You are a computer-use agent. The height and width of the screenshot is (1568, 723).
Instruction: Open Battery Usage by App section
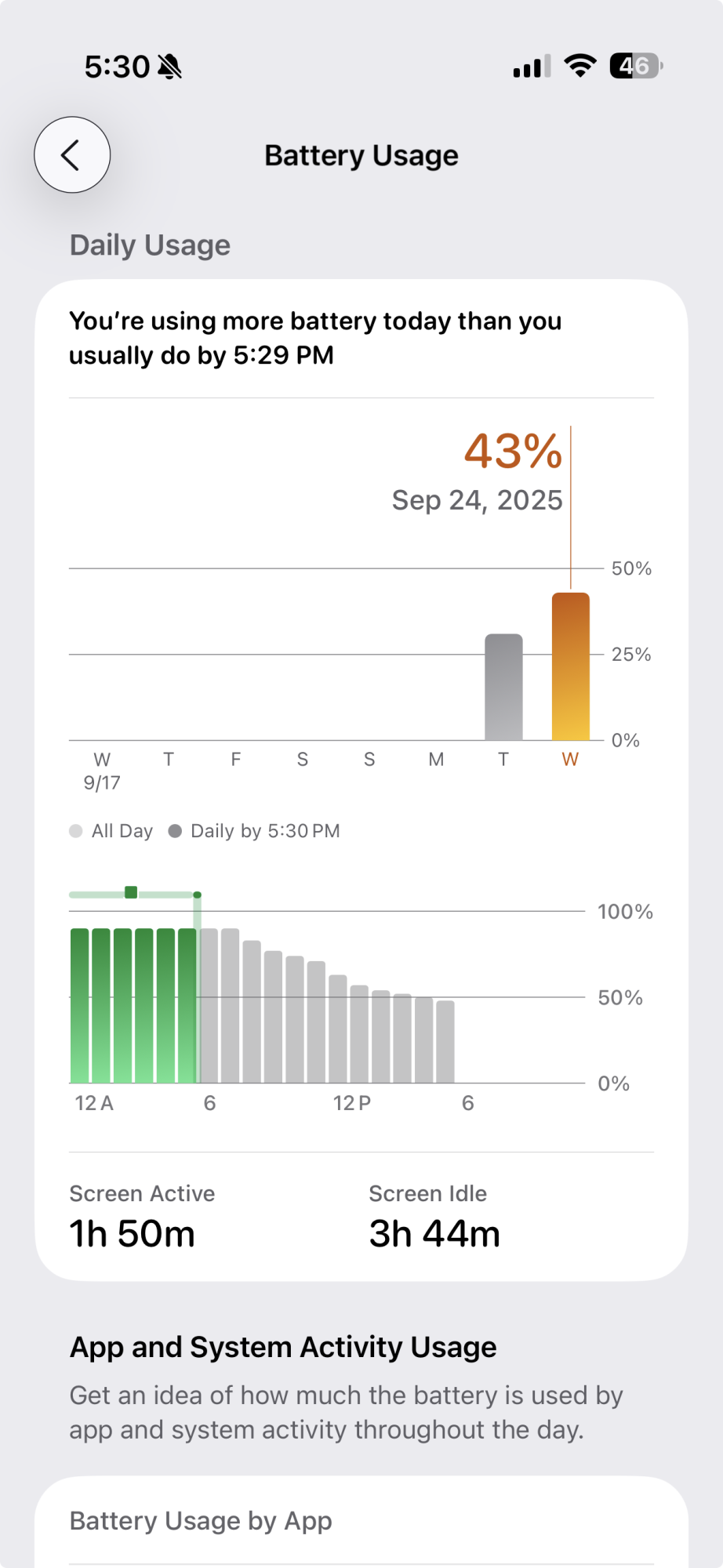pos(201,1521)
